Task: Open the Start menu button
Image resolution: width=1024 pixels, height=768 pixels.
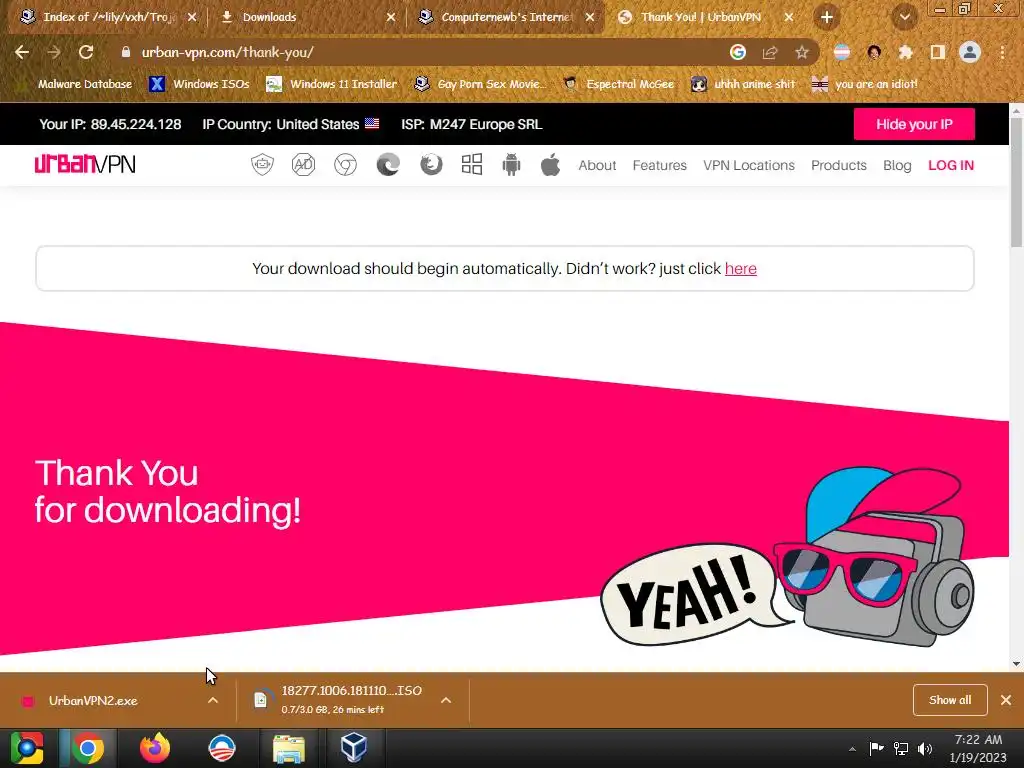Action: click(27, 748)
